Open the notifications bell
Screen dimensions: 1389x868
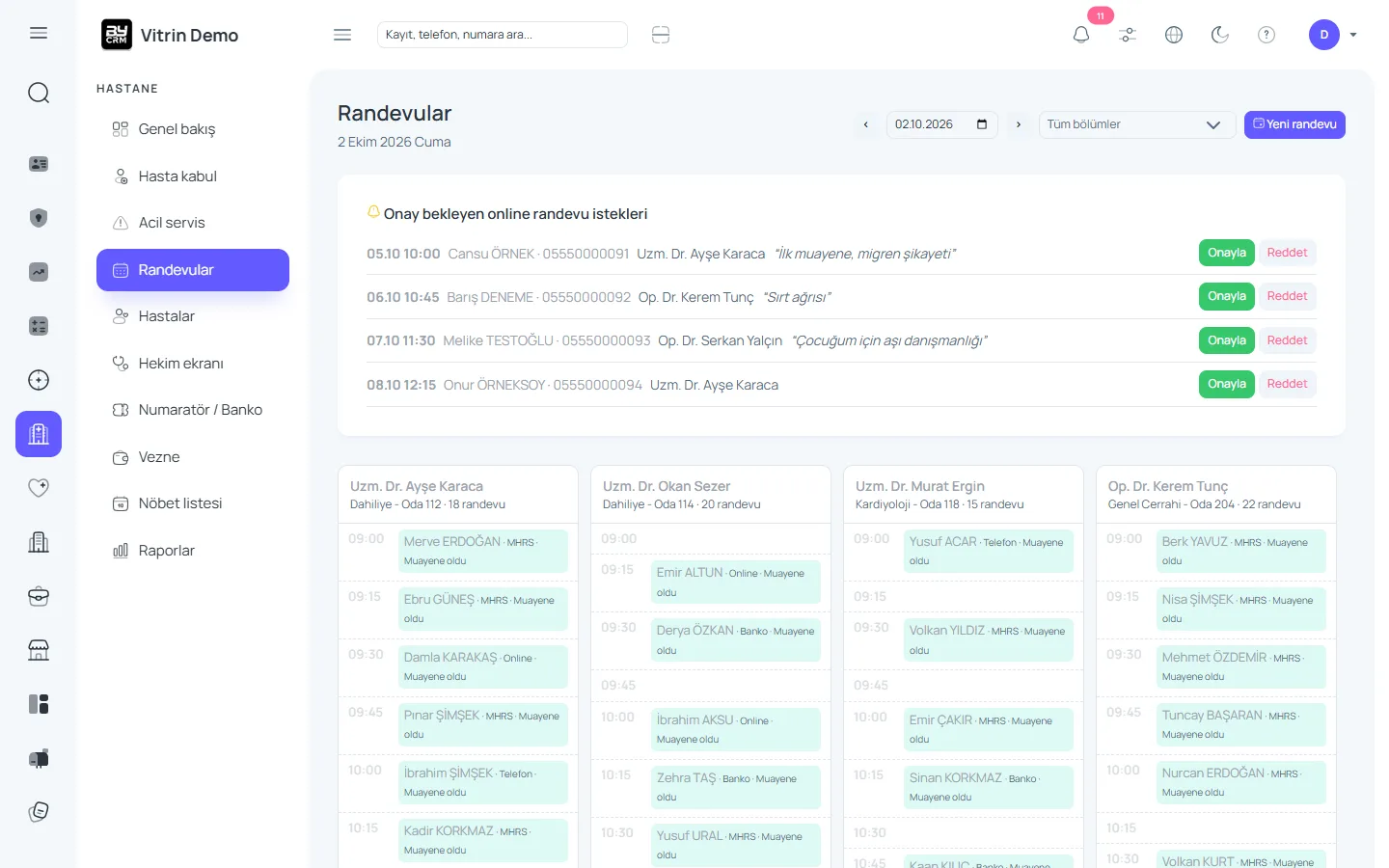point(1081,35)
